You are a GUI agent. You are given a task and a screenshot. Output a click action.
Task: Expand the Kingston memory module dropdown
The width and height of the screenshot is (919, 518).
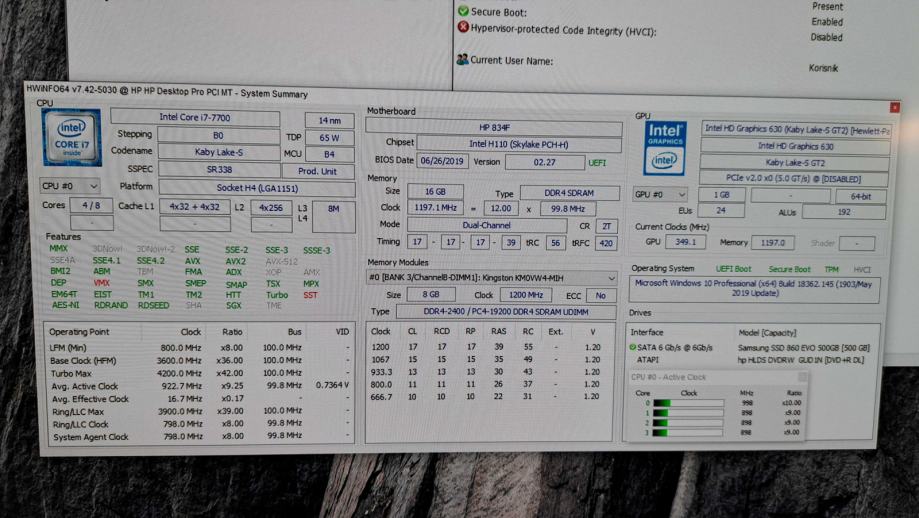point(611,278)
